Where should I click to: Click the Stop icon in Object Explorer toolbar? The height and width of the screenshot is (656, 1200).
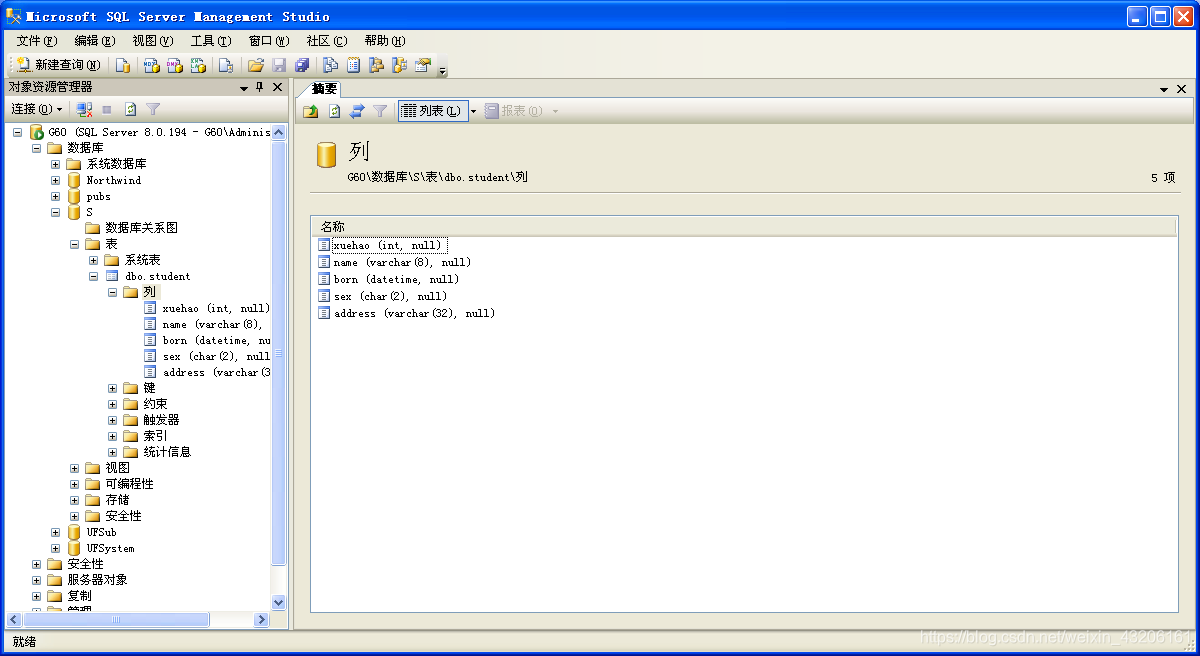tap(107, 109)
